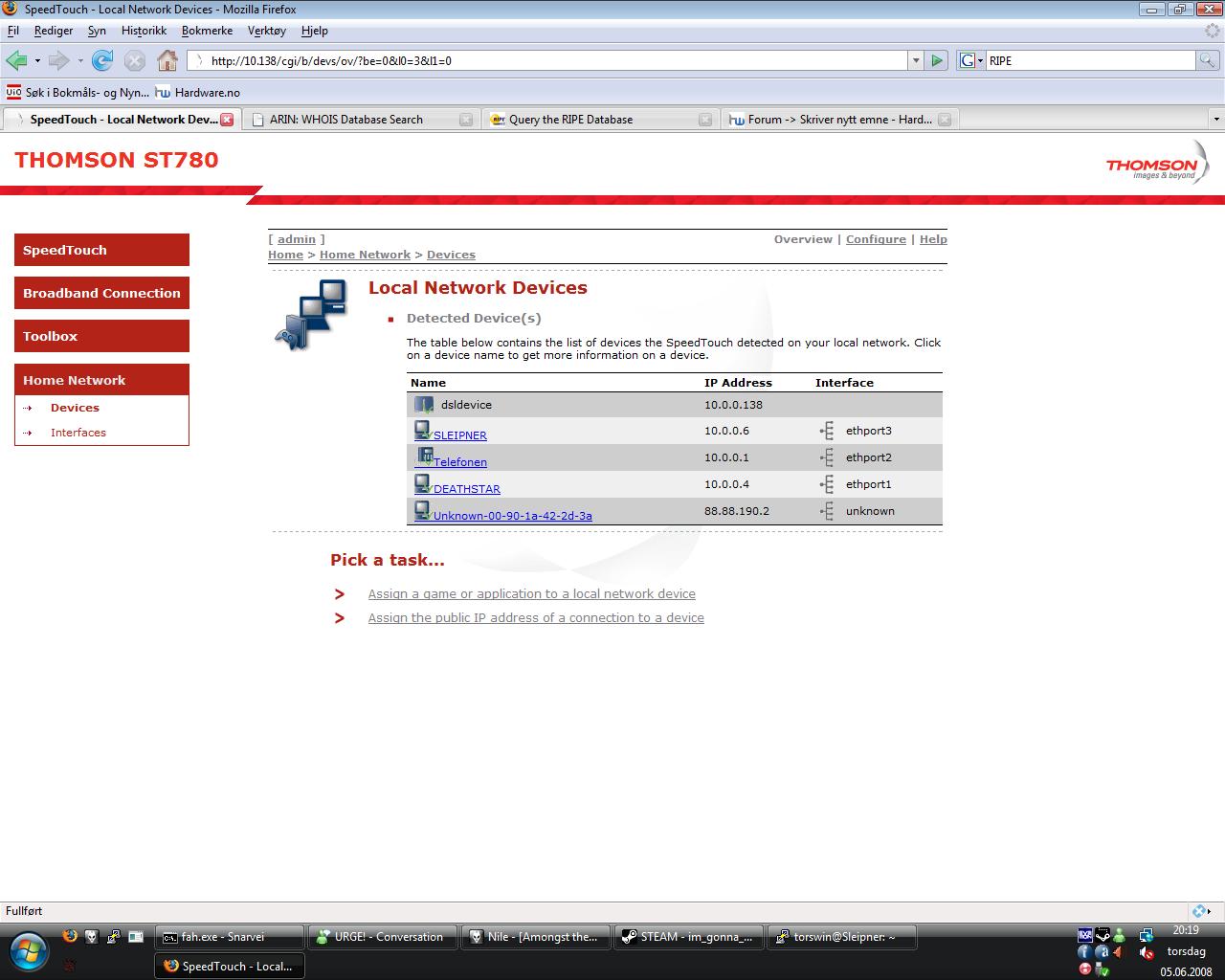Go to Home in the breadcrumb
Image resolution: width=1225 pixels, height=980 pixels.
(285, 255)
